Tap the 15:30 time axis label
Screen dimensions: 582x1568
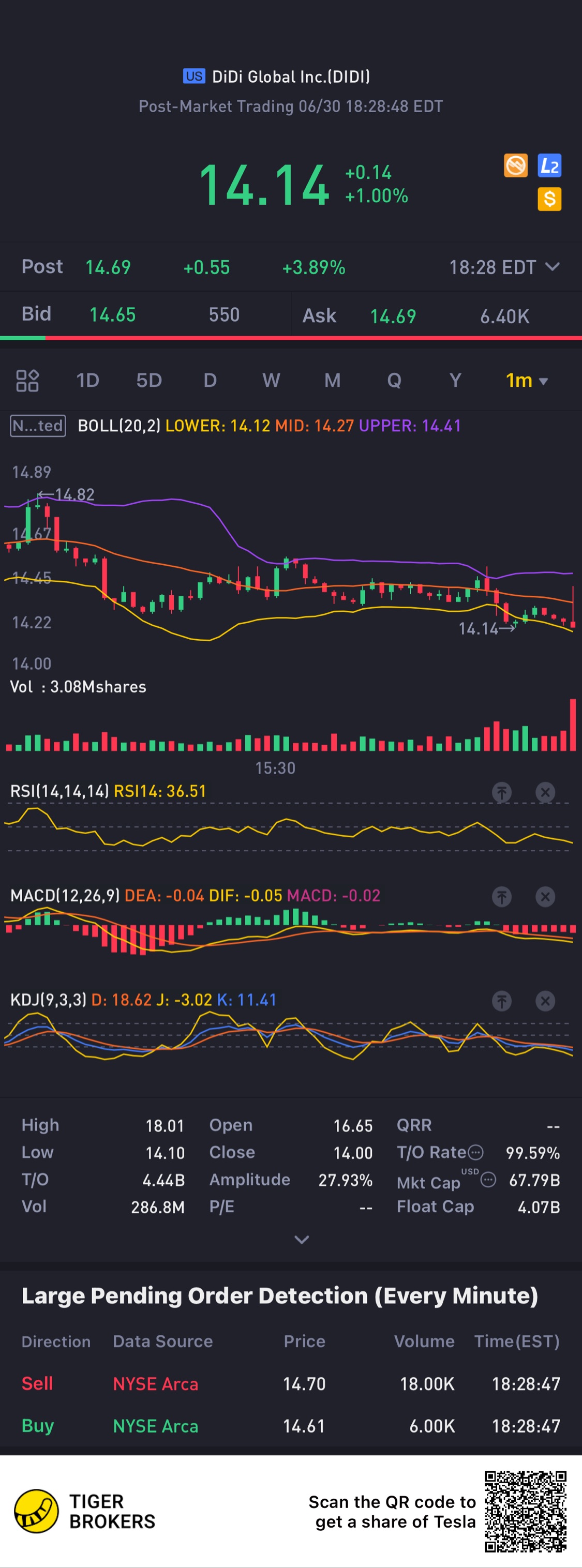[275, 768]
